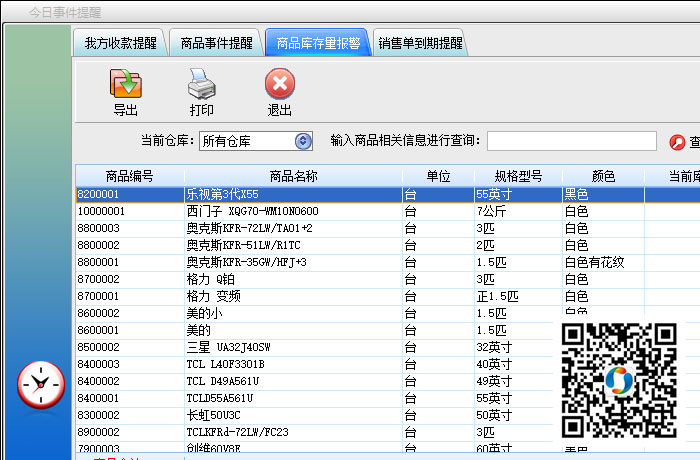The width and height of the screenshot is (700, 460).
Task: Click the QR code image
Action: tap(619, 380)
